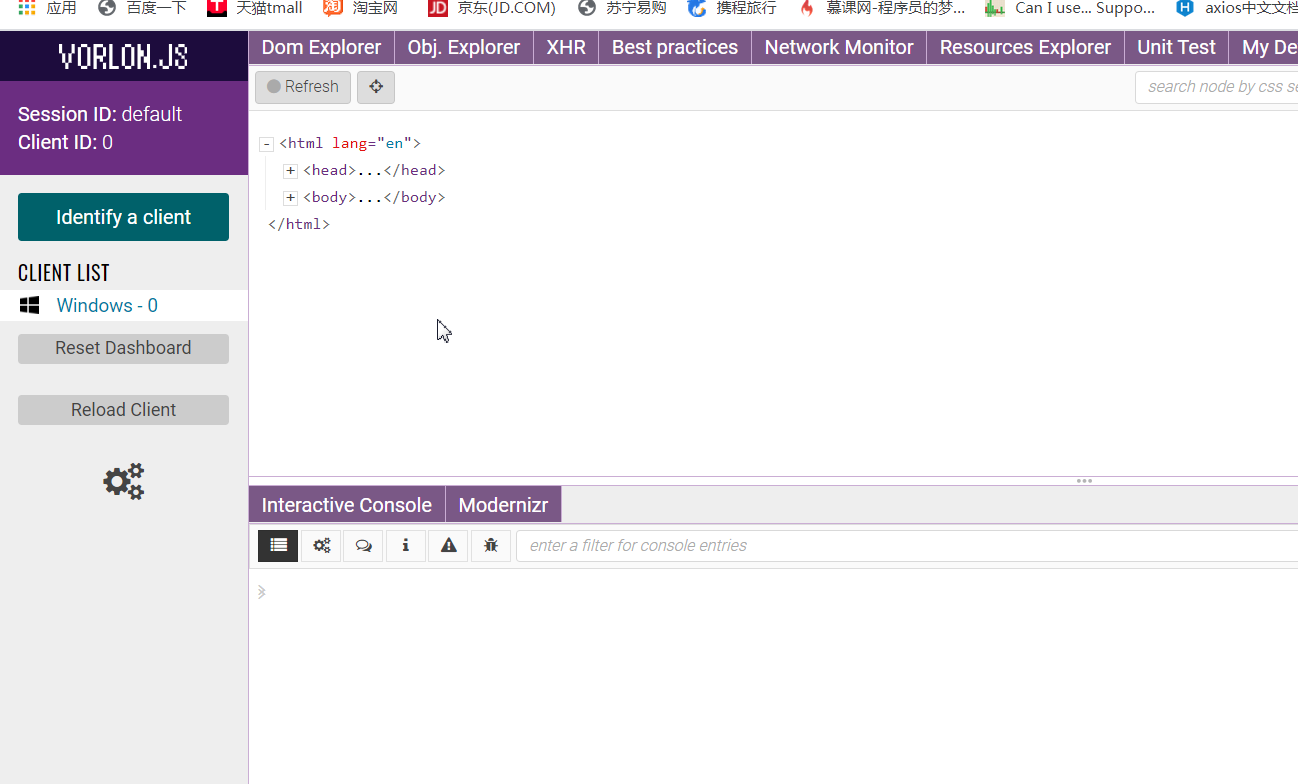Click the lang="en" attribute text

[x=372, y=144]
